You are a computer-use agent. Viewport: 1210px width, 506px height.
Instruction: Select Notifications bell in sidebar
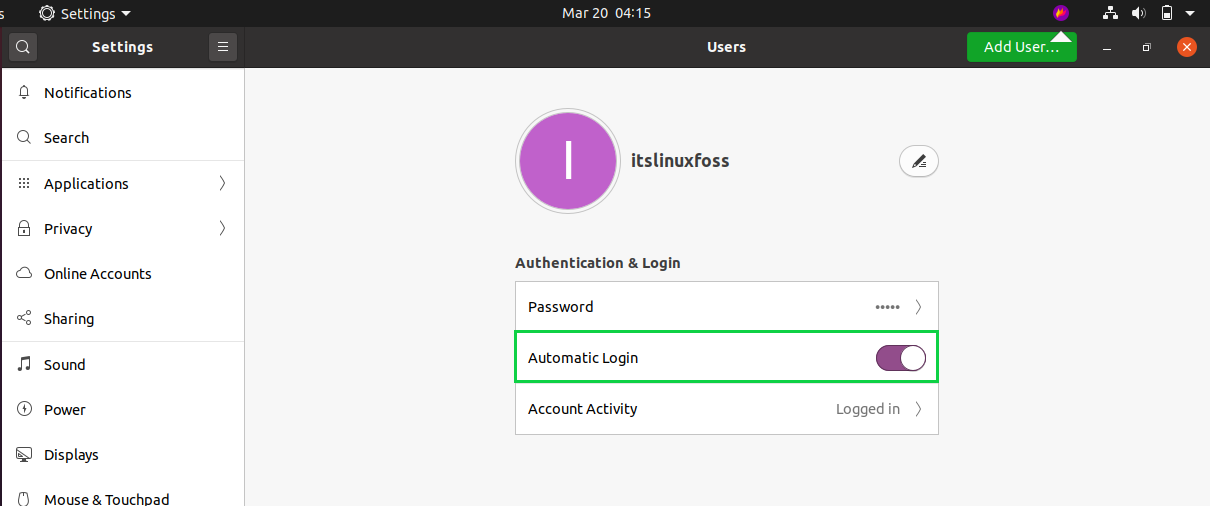coord(24,92)
